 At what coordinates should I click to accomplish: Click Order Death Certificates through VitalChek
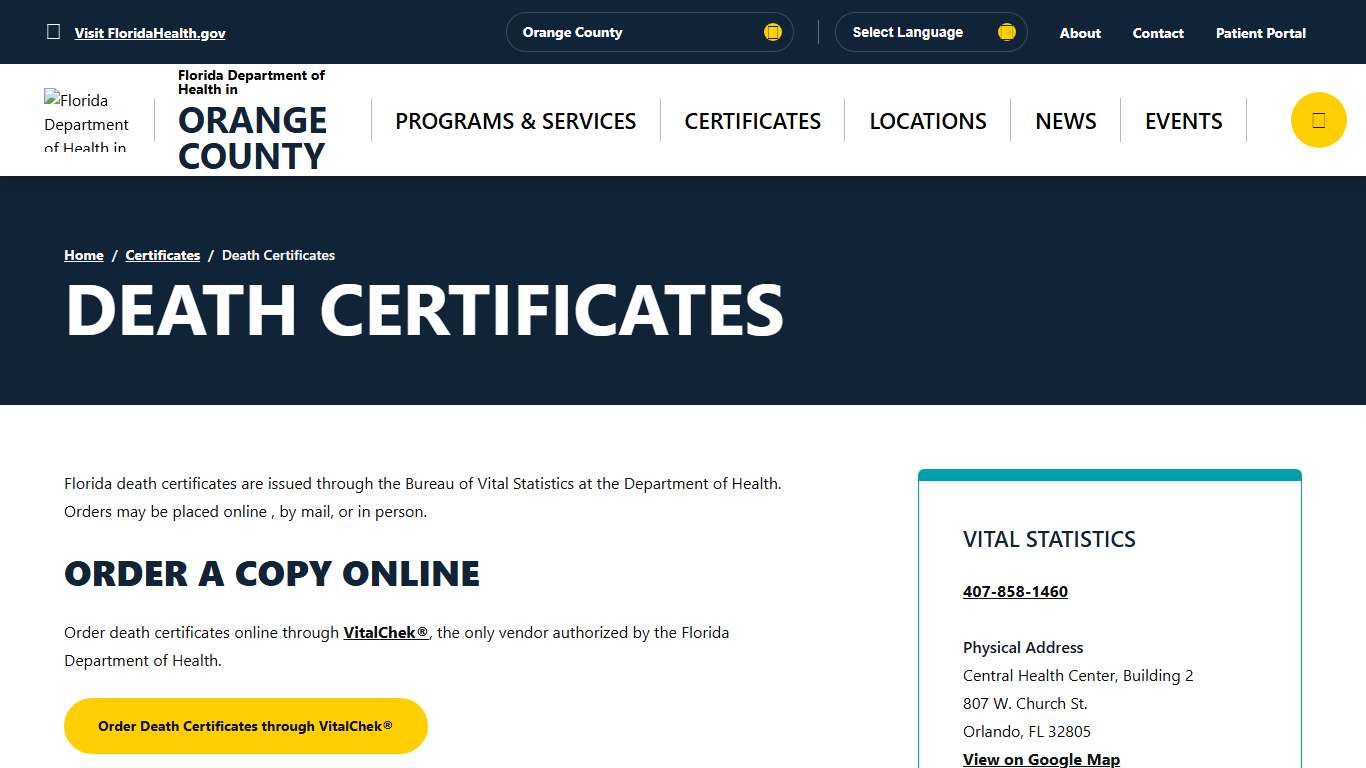(x=245, y=725)
